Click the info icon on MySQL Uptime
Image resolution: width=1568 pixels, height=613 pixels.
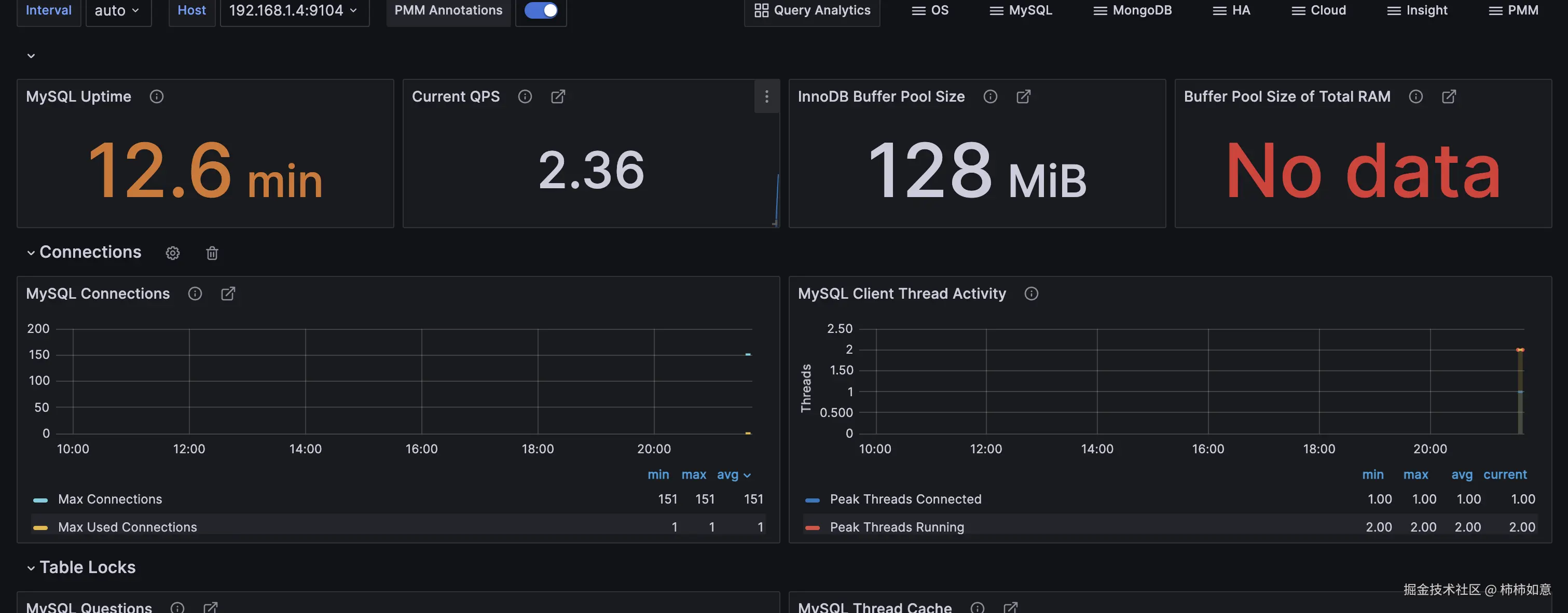156,96
